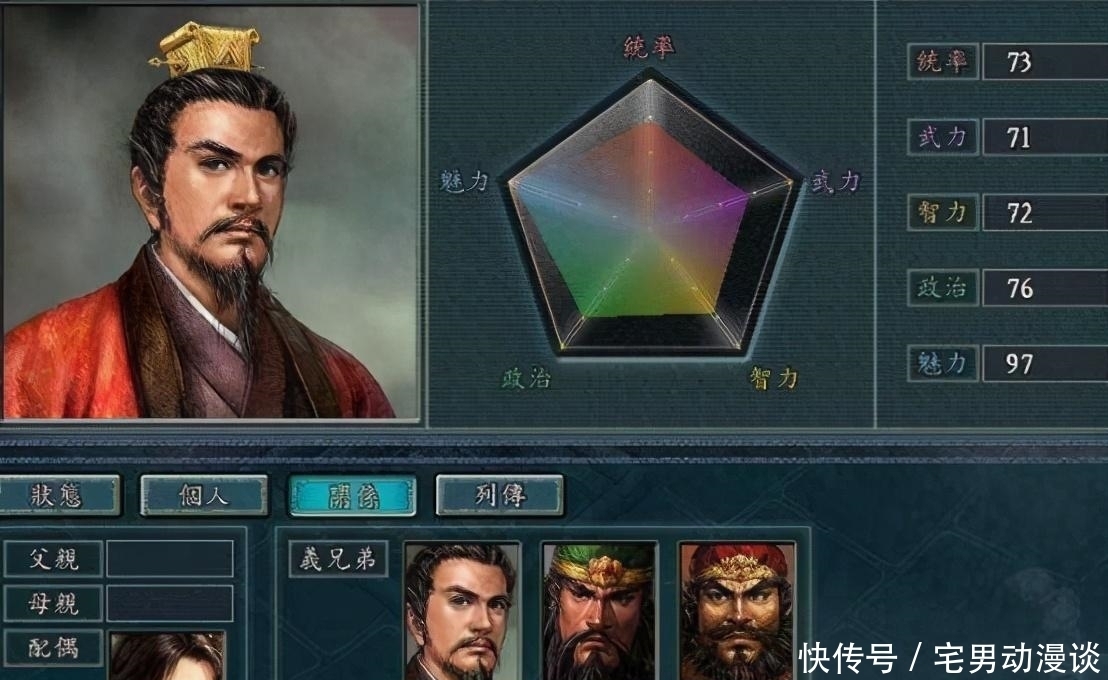Click the spouse portrait beside 配偶
This screenshot has width=1108, height=680.
point(167,656)
